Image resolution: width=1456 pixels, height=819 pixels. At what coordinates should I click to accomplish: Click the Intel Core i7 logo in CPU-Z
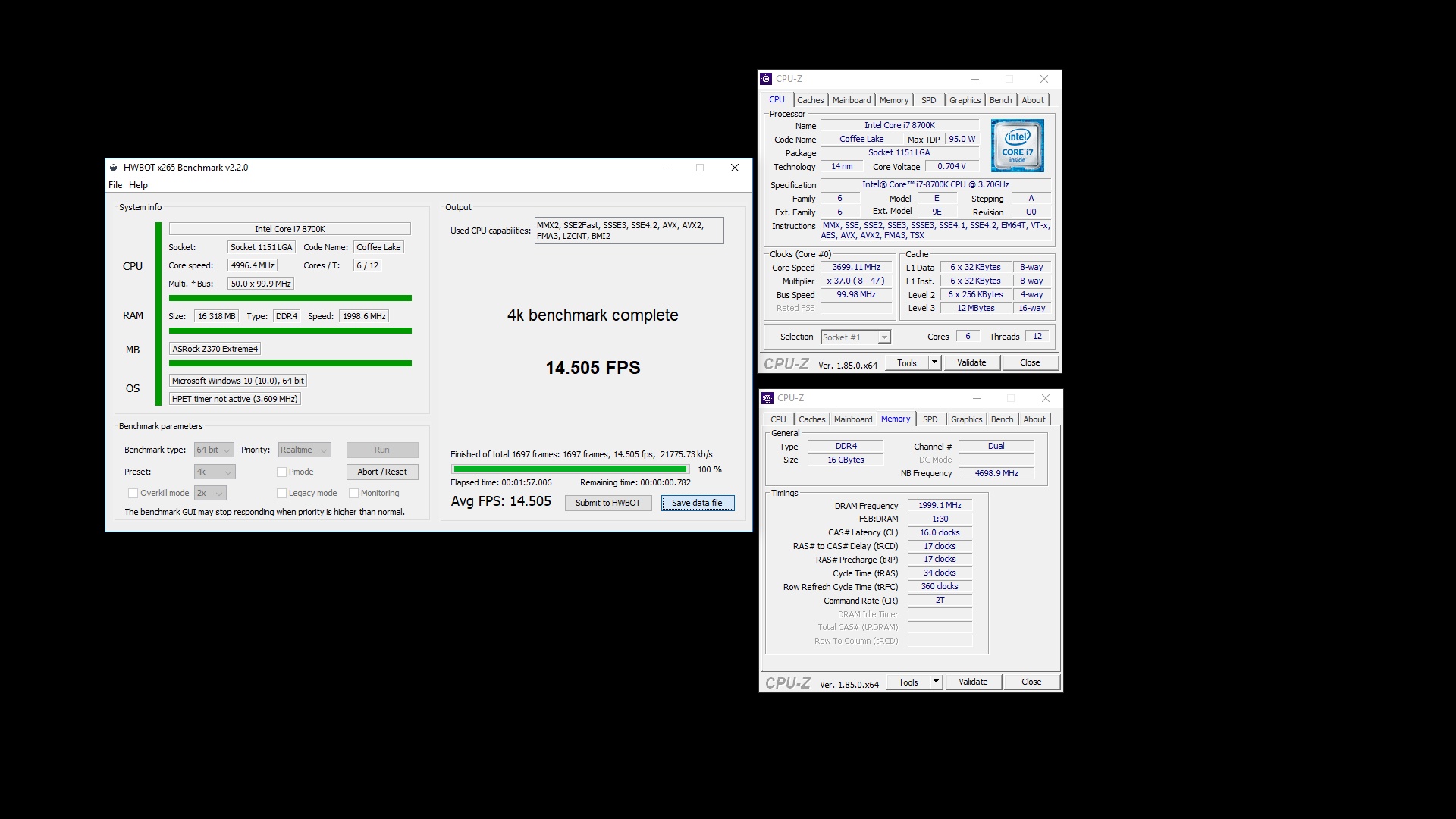[1017, 146]
